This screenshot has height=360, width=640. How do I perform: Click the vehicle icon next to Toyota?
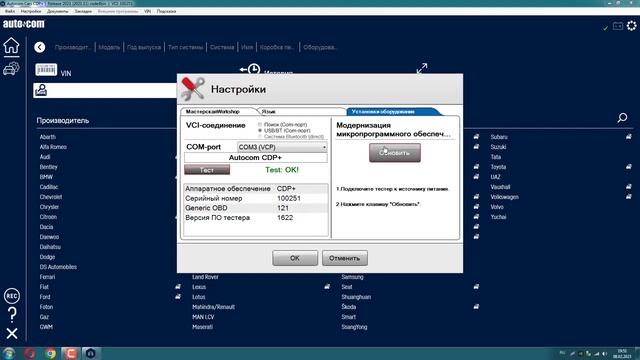(x=629, y=167)
